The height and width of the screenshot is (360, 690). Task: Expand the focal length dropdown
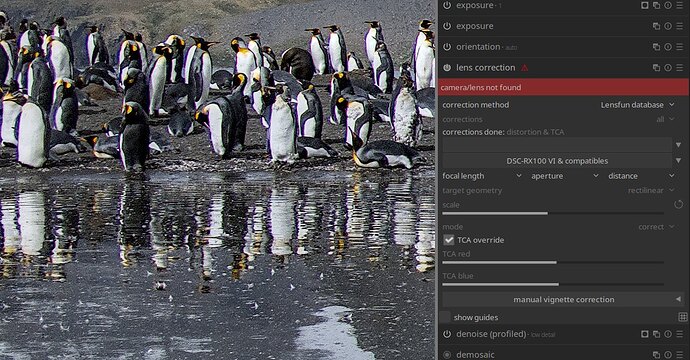[482, 176]
